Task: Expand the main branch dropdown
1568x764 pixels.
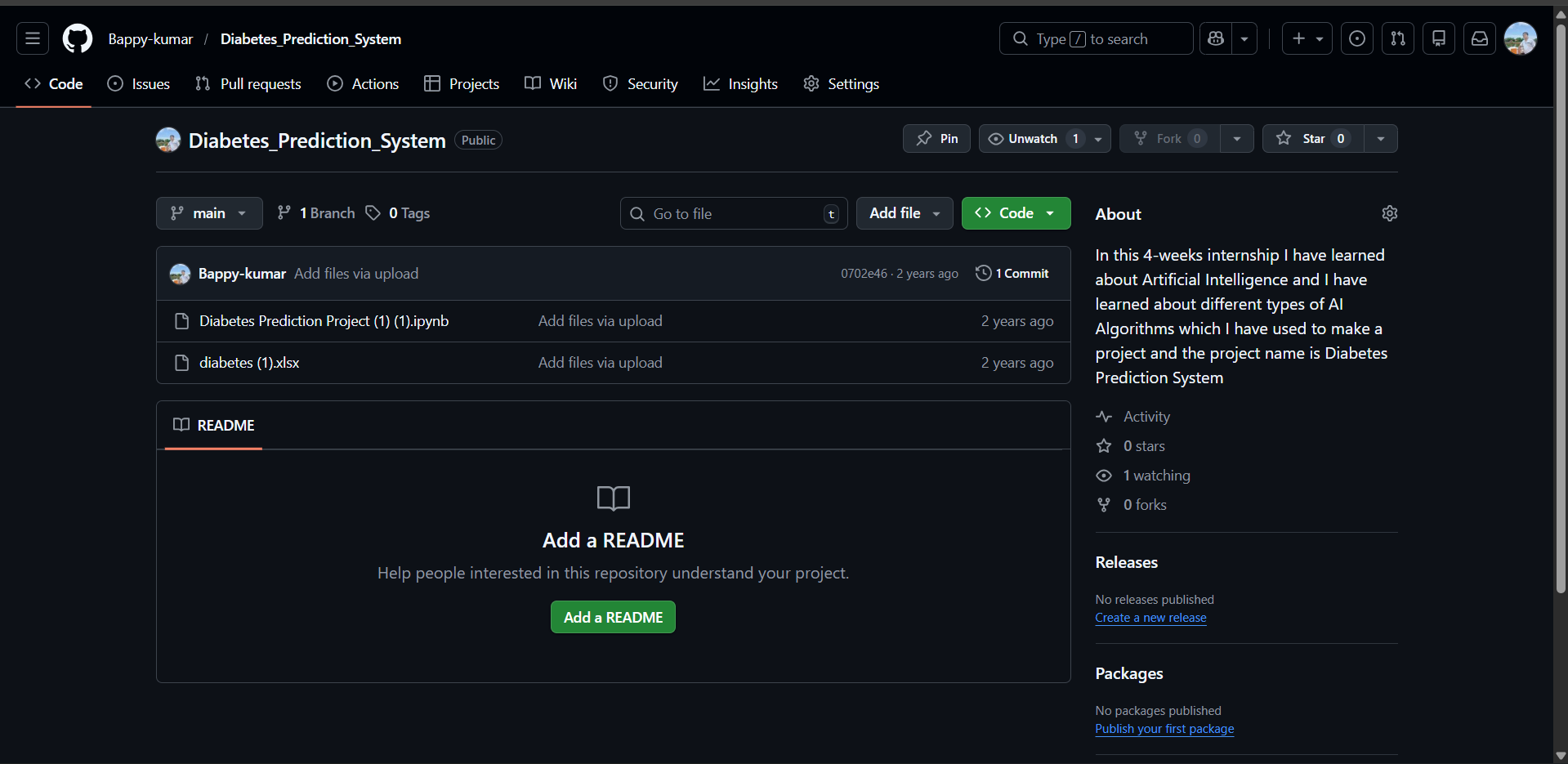Action: (209, 213)
